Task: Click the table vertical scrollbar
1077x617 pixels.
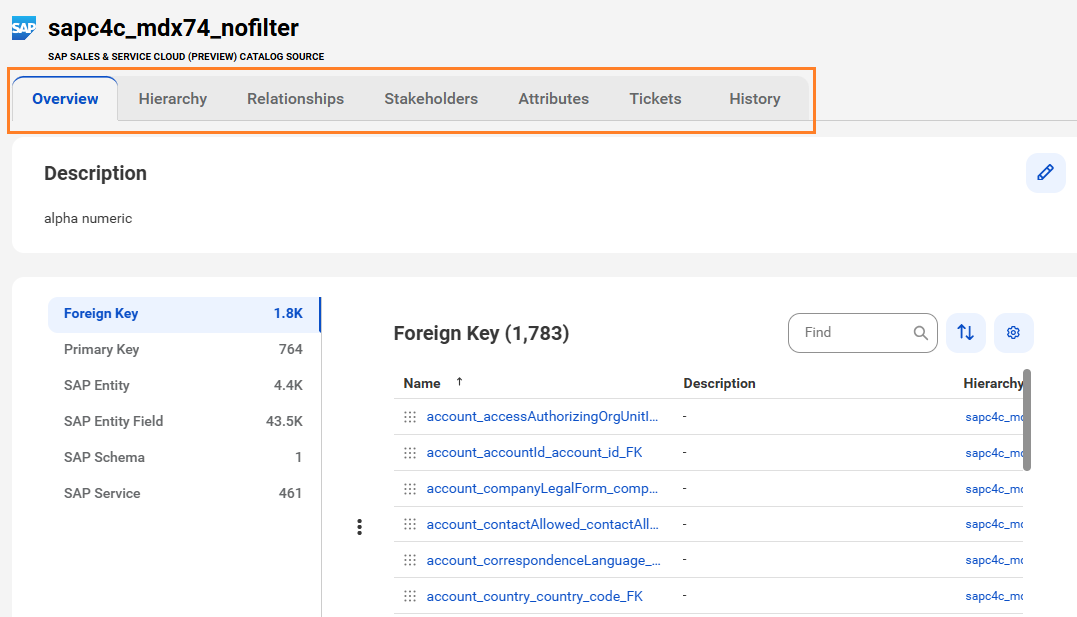Action: pos(1027,420)
